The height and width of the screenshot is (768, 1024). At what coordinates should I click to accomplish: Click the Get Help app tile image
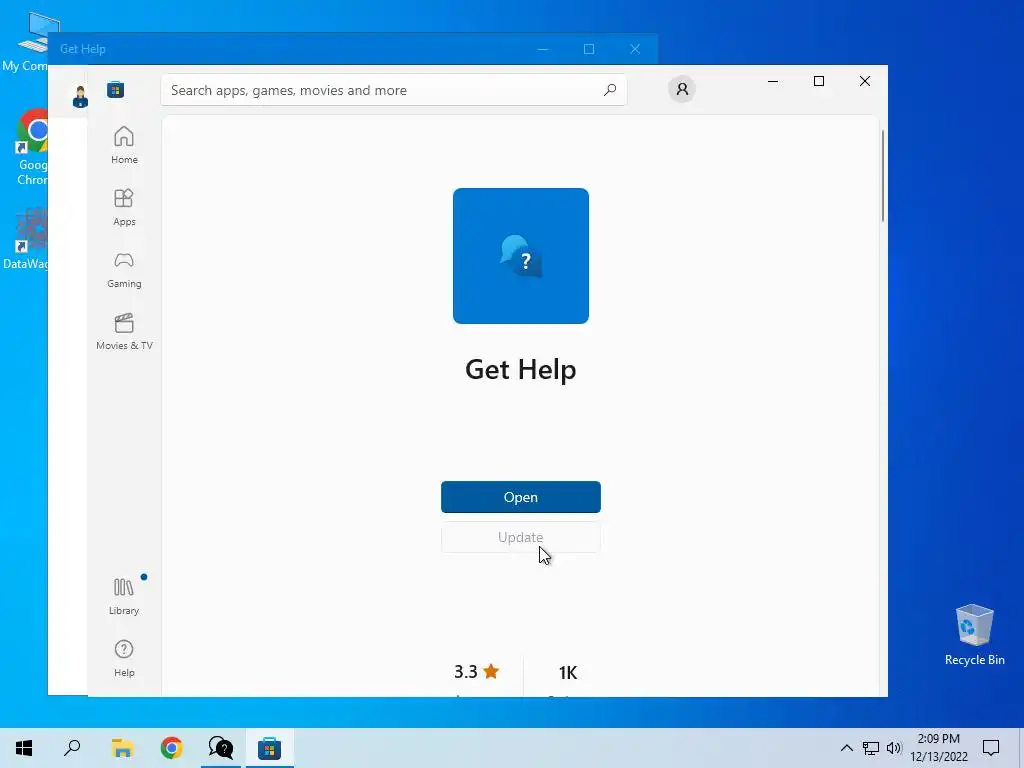[520, 256]
